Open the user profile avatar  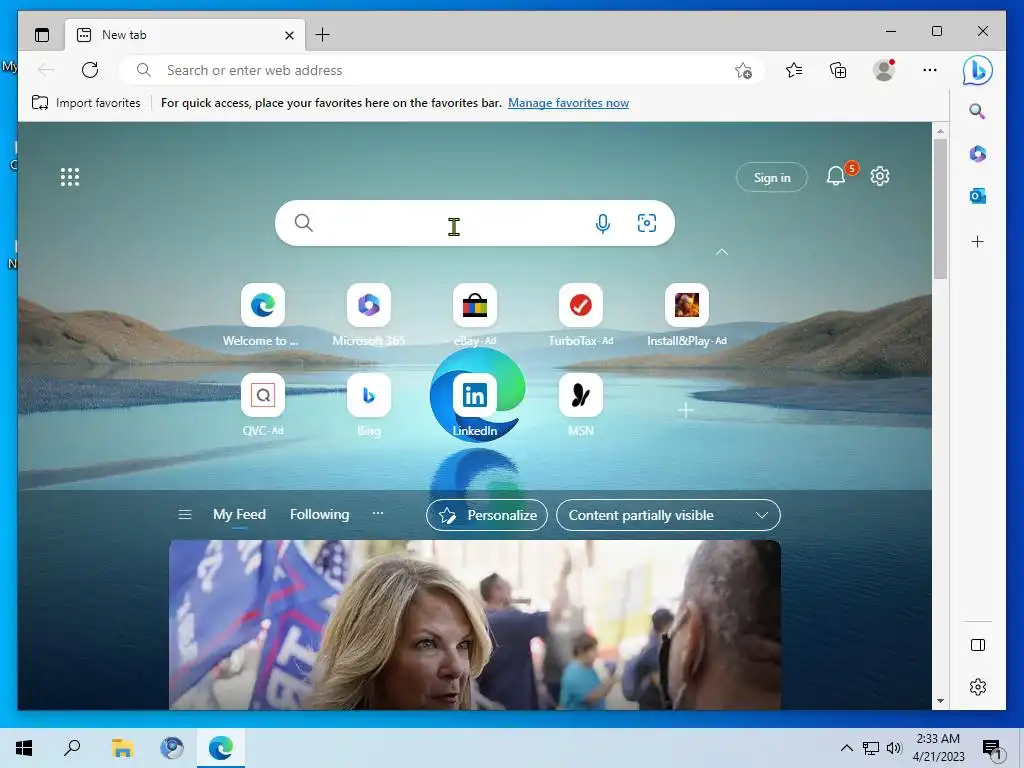pyautogui.click(x=884, y=70)
